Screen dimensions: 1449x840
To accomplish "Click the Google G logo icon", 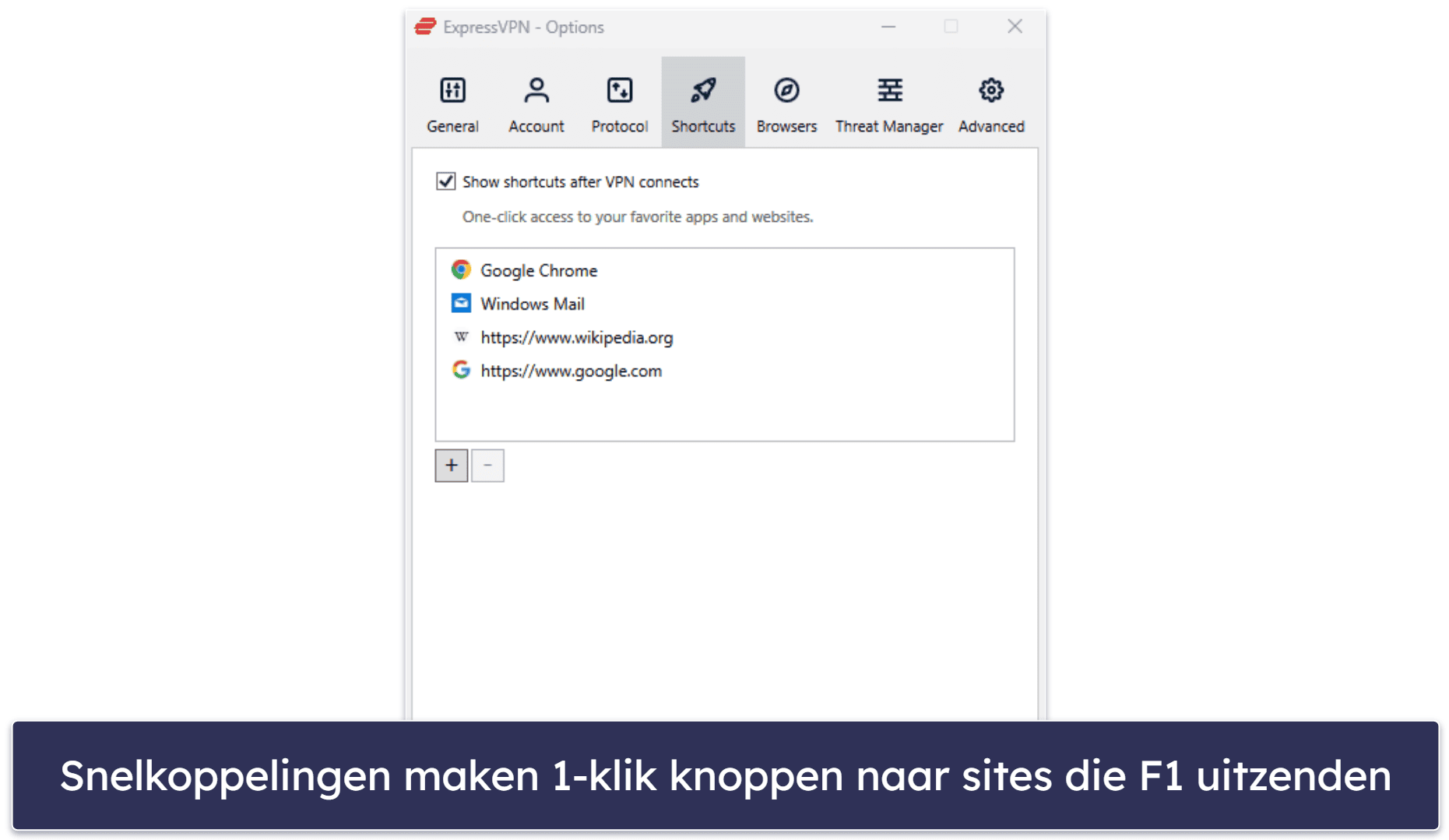I will click(x=461, y=370).
